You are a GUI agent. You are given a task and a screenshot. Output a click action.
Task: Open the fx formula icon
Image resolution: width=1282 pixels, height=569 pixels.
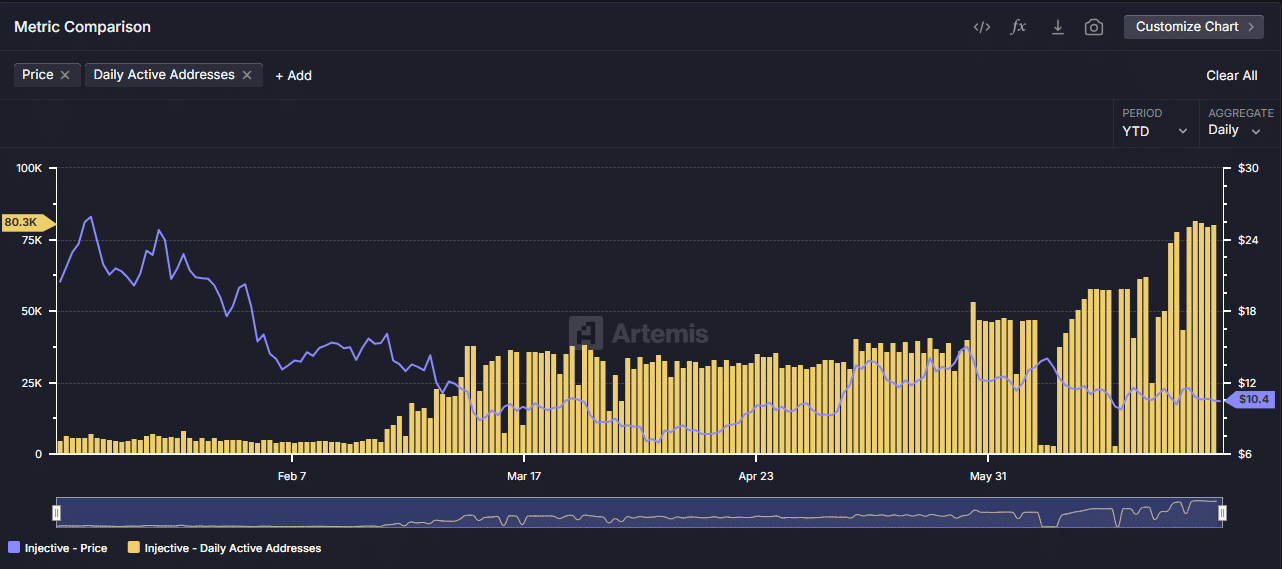(1018, 27)
